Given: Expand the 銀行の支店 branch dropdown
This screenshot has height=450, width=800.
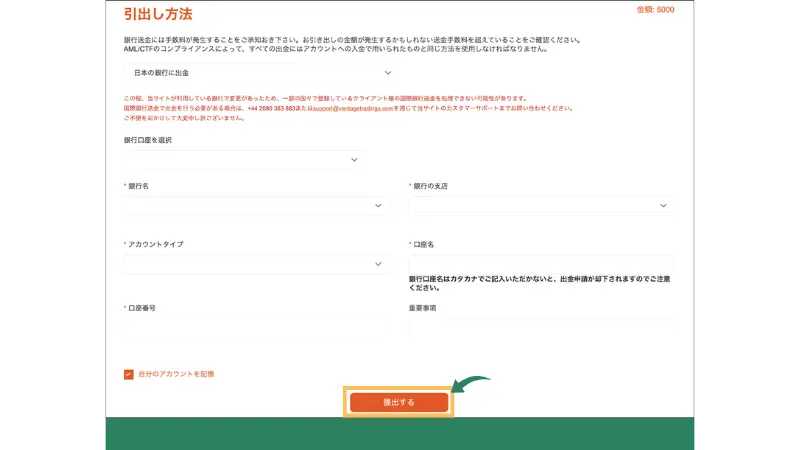Looking at the screenshot, I should [x=542, y=206].
